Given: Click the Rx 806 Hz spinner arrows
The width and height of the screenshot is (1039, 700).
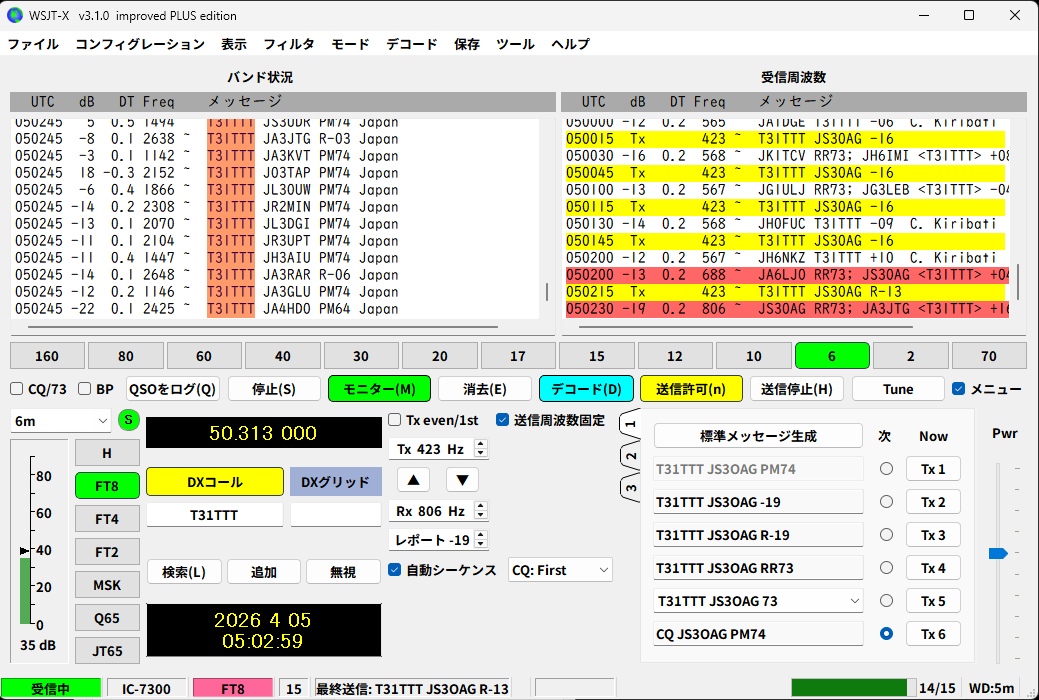Looking at the screenshot, I should pyautogui.click(x=482, y=511).
